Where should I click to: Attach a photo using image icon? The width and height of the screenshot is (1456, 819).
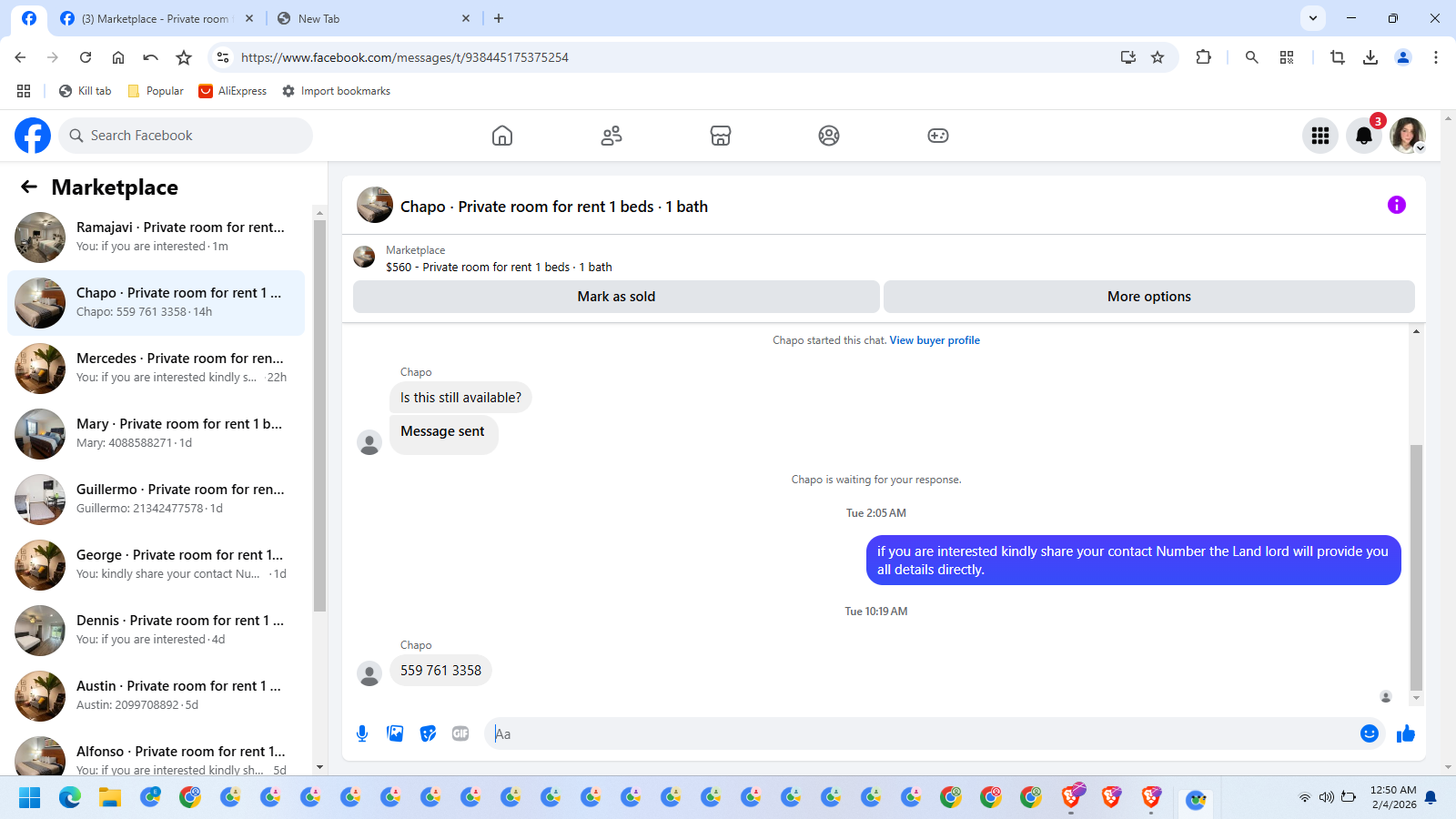(x=395, y=733)
